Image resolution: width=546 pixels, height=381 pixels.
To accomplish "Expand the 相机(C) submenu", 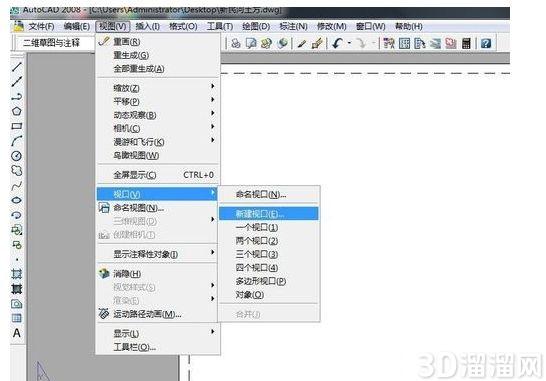I will click(x=158, y=128).
